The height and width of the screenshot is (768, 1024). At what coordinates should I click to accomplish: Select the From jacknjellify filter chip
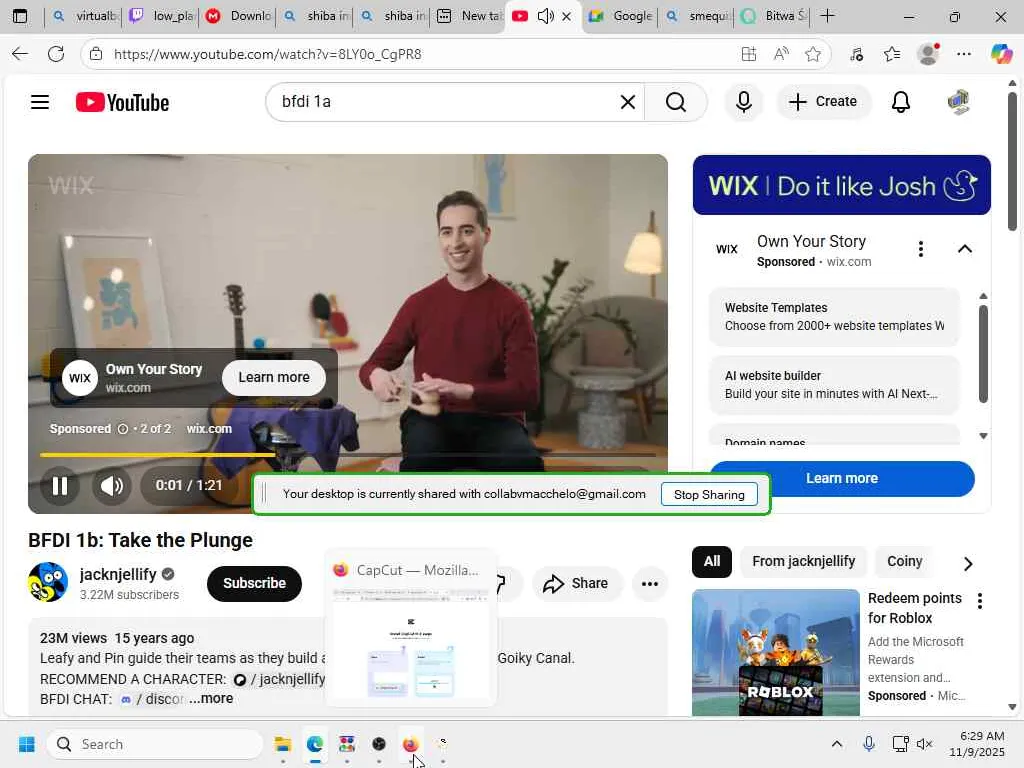pyautogui.click(x=803, y=562)
